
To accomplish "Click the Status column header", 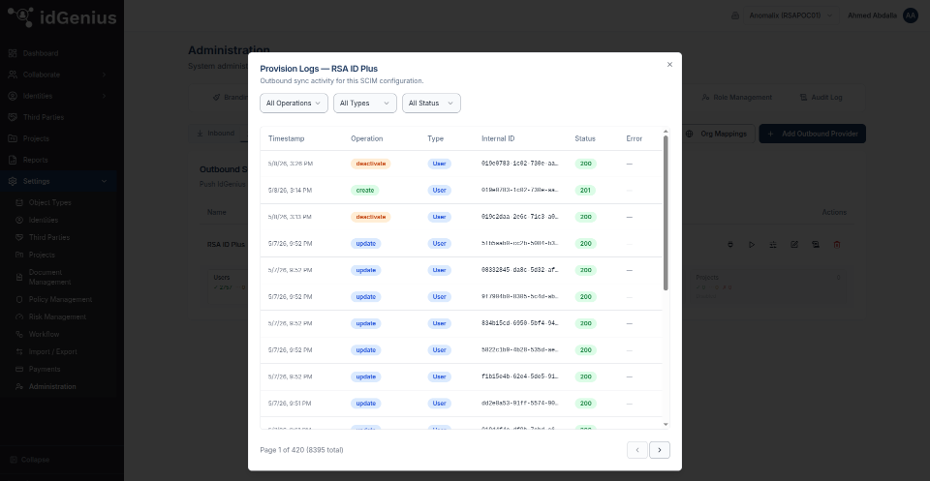I will click(x=585, y=139).
